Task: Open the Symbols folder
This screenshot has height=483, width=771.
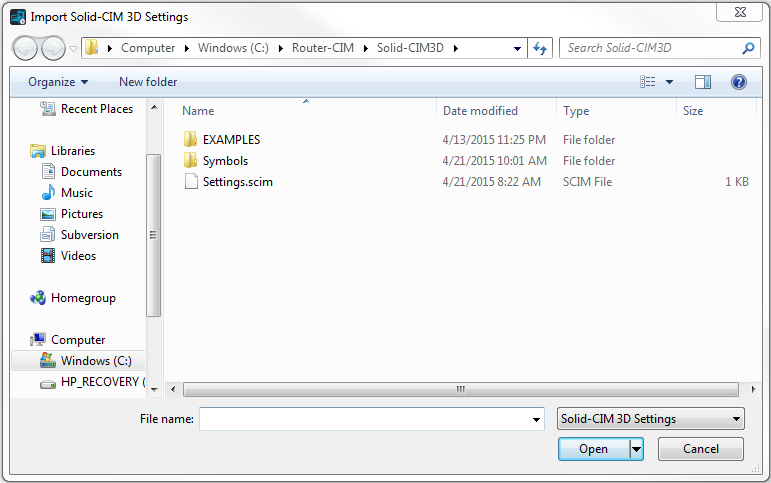Action: tap(224, 161)
